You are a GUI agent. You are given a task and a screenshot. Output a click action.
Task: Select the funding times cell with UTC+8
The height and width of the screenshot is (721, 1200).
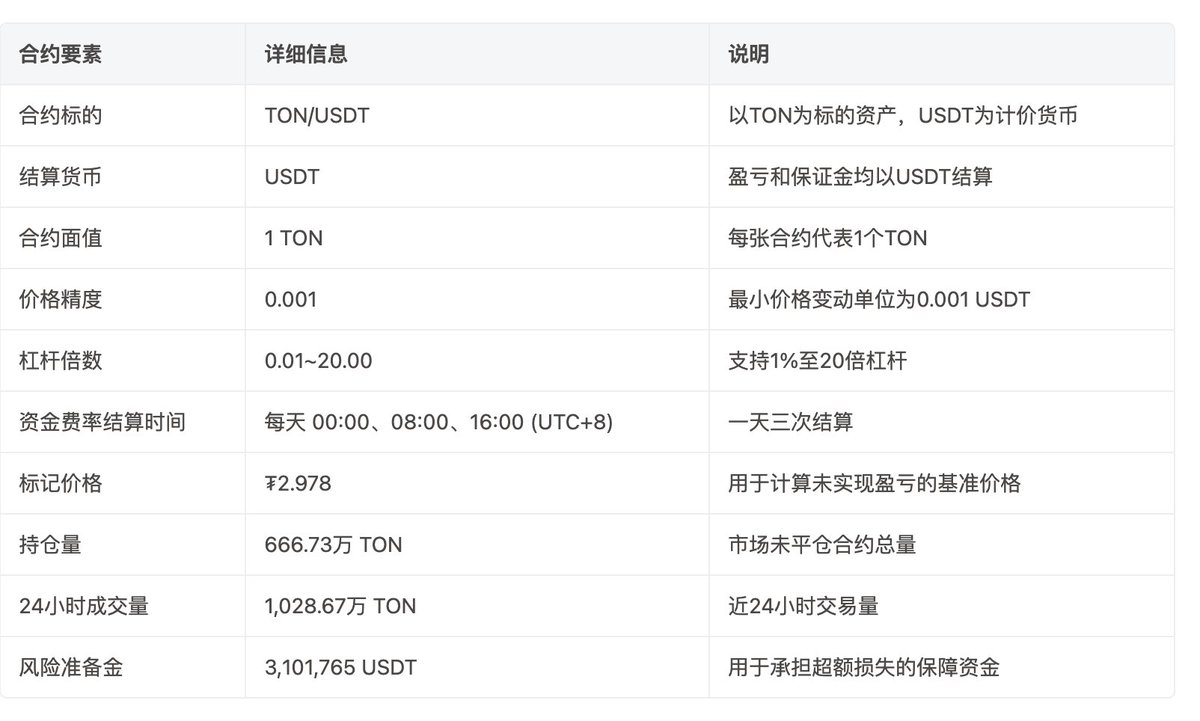pos(439,422)
